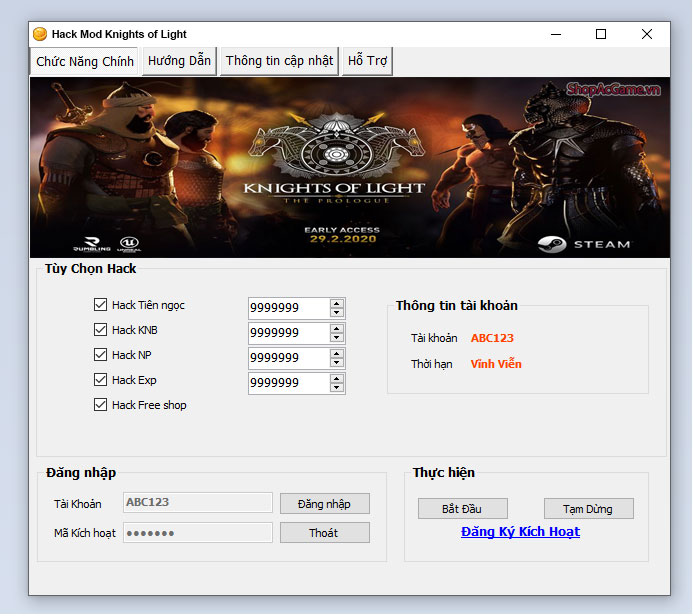Click the gold coin app icon in title bar
The image size is (693, 616).
40,34
